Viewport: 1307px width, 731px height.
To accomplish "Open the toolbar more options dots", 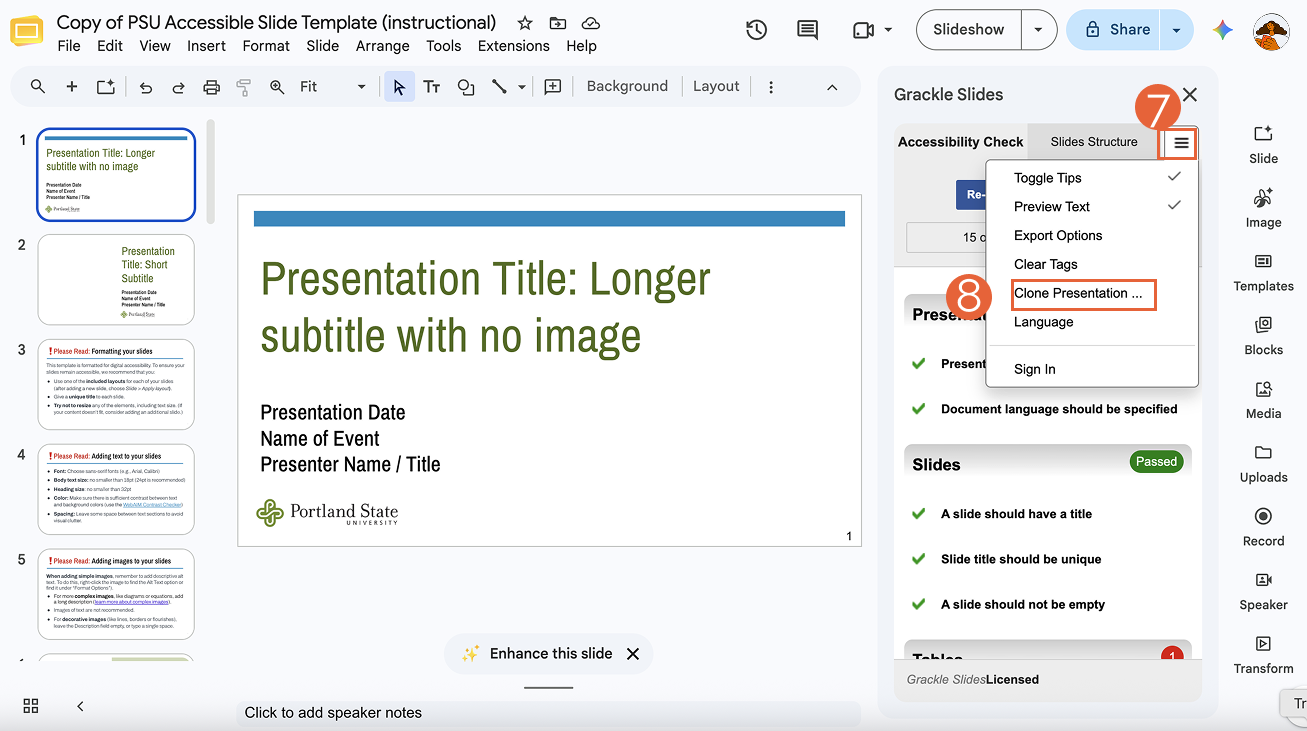I will tap(771, 87).
